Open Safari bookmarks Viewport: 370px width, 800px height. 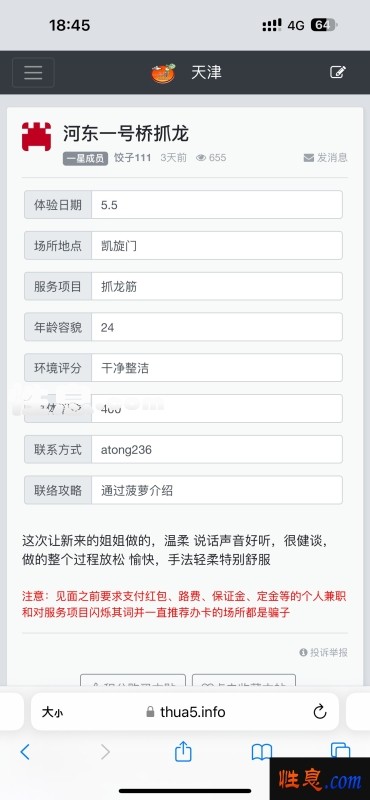pos(262,752)
